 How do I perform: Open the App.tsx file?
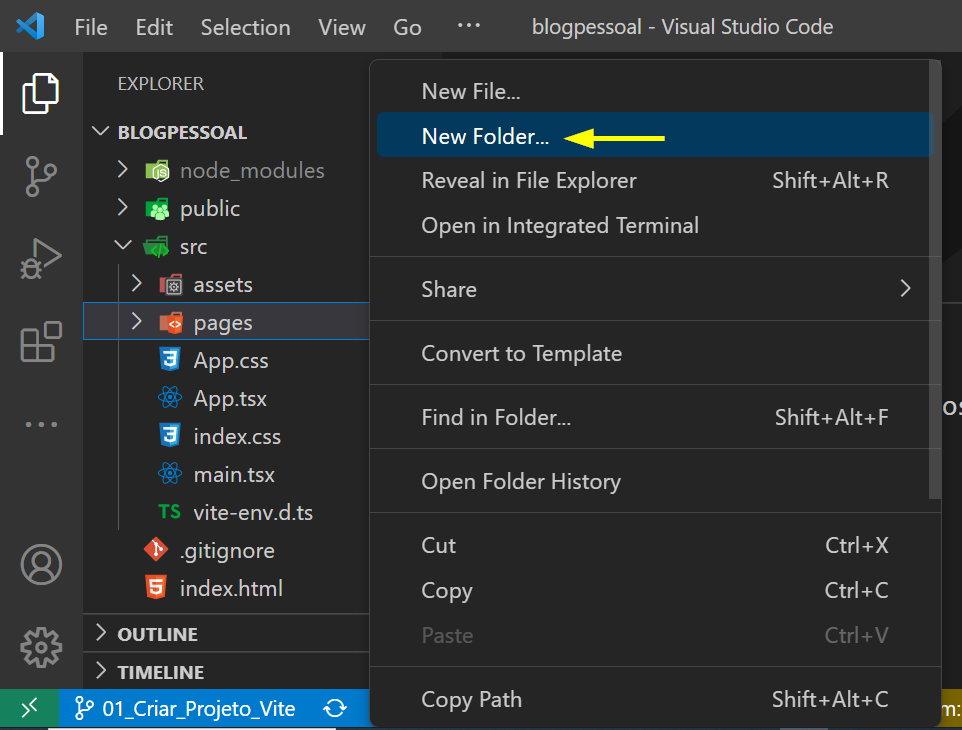pyautogui.click(x=230, y=399)
